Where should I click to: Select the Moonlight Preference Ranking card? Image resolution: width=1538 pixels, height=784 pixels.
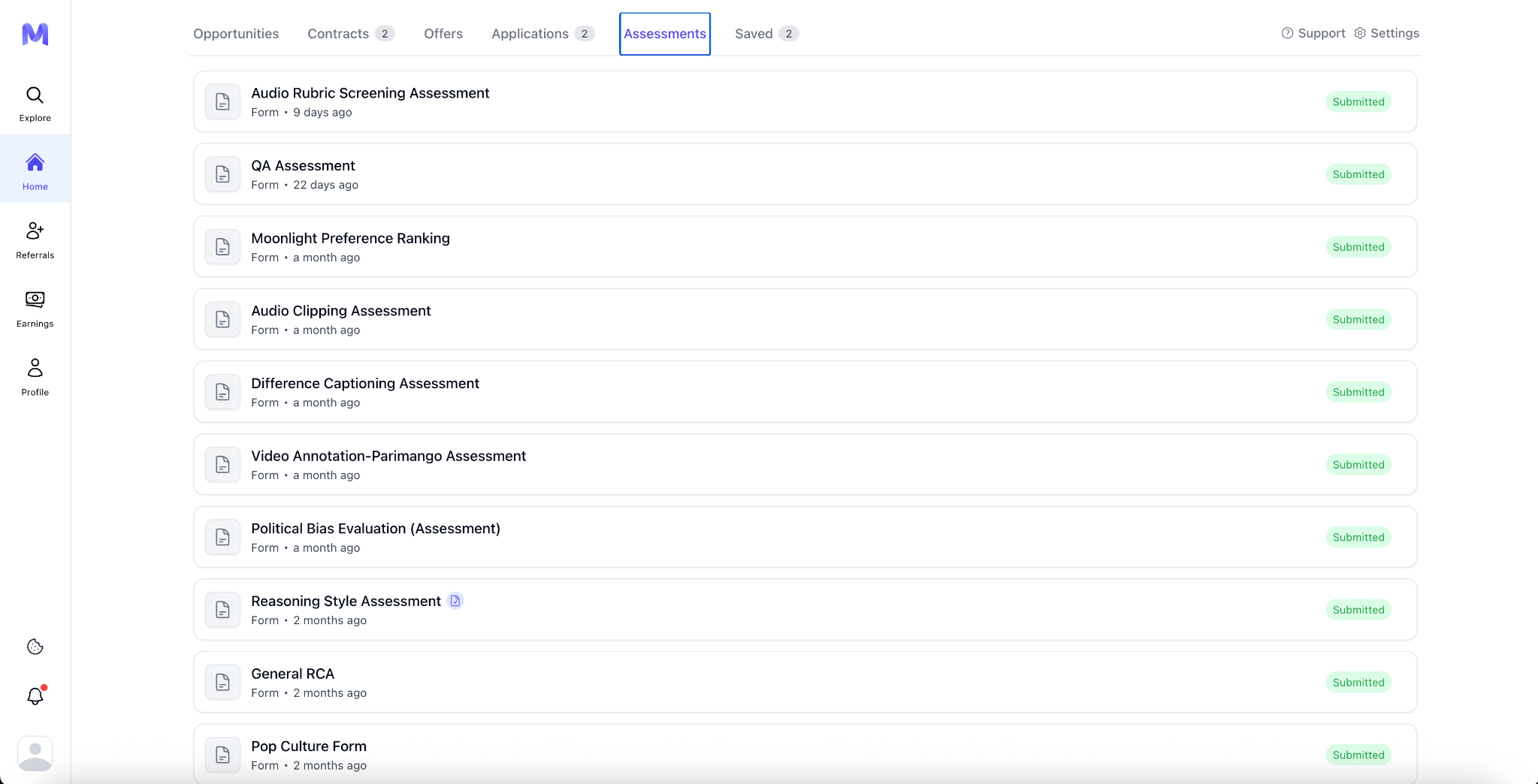tap(350, 238)
